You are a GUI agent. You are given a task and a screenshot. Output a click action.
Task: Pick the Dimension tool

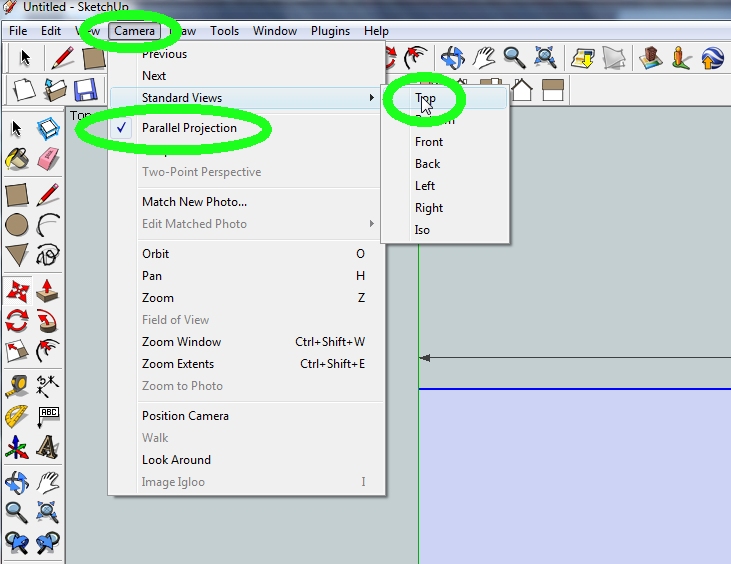(48, 386)
